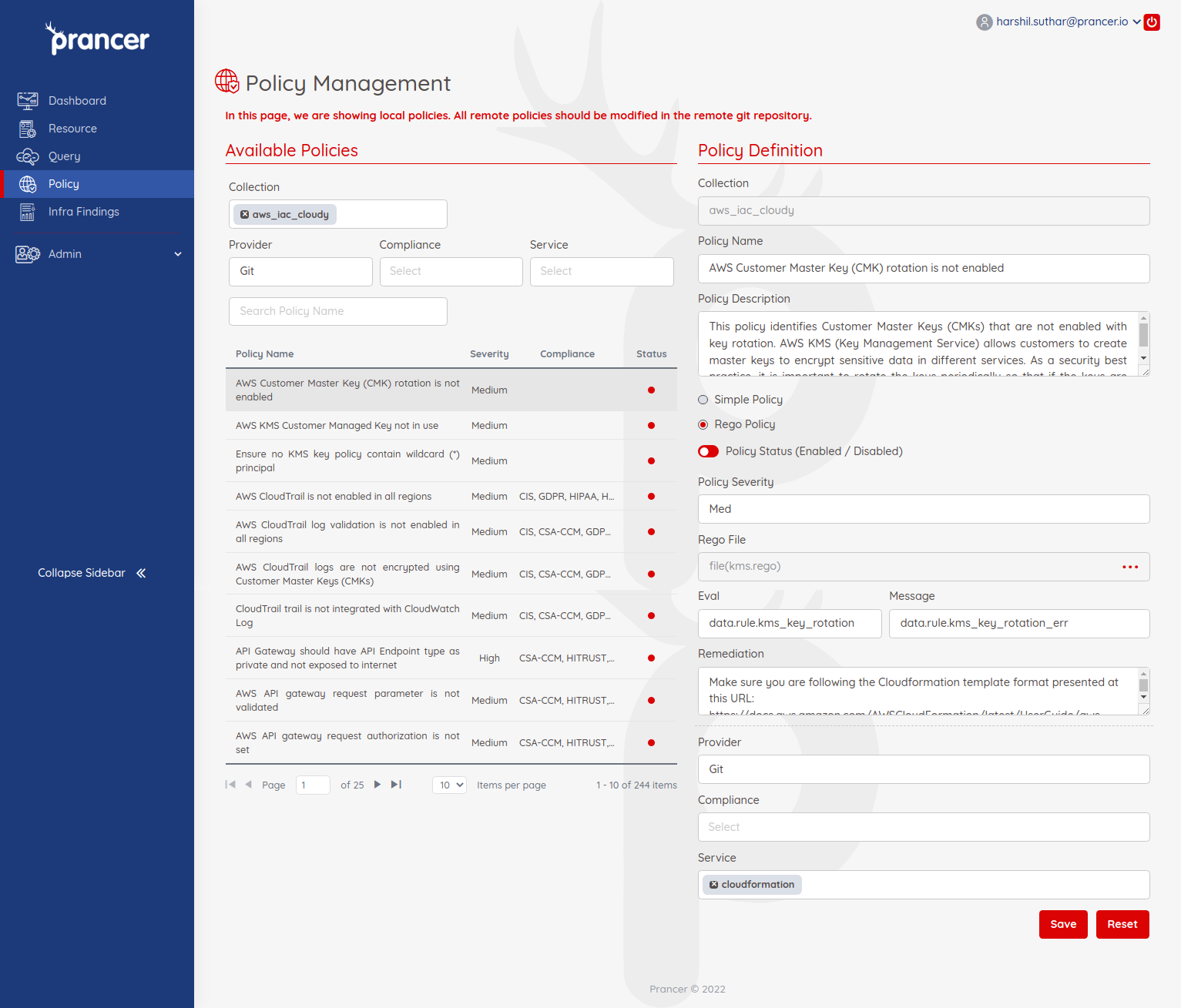Select API Gateway Endpoint type private policy
Viewport: 1181px width, 1008px height.
[451, 658]
